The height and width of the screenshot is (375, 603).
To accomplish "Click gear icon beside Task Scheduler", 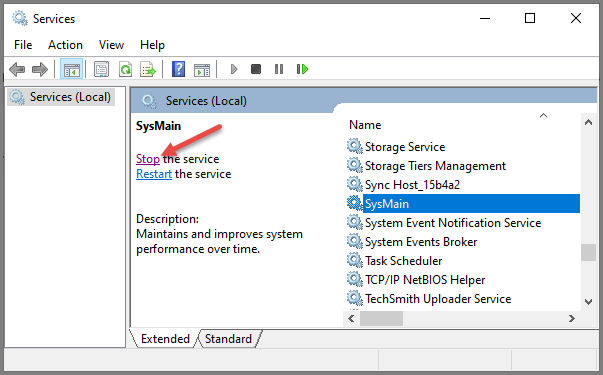I will 355,260.
